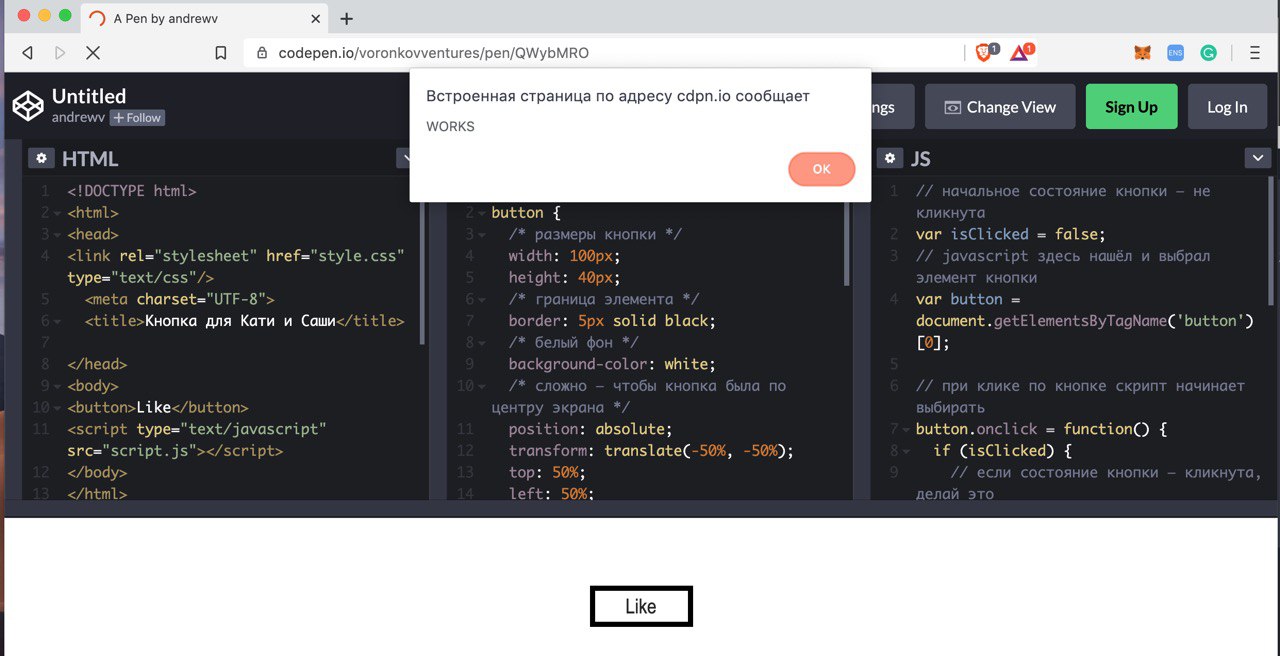Viewport: 1280px width, 656px height.
Task: Click 'position: absolute;' in CSS
Action: (590, 429)
